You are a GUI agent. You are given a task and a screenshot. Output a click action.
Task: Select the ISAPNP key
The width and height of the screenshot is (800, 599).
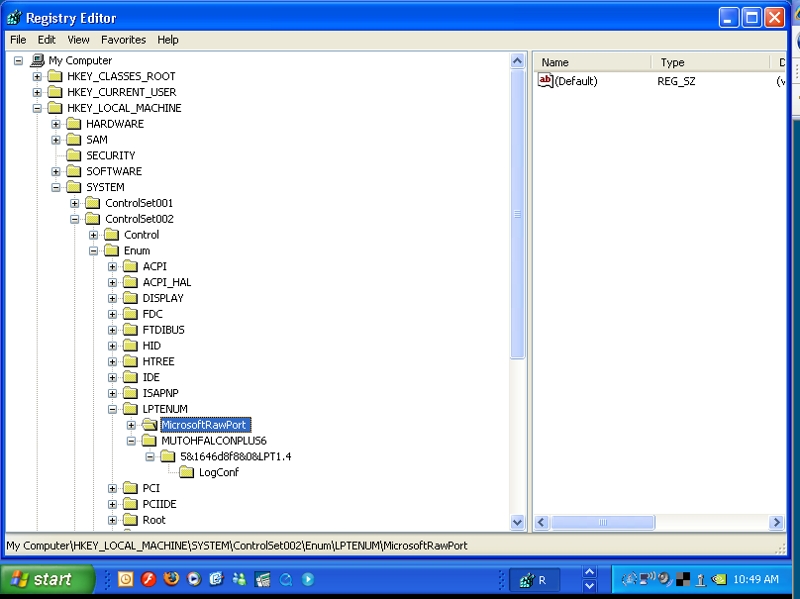[x=161, y=393]
